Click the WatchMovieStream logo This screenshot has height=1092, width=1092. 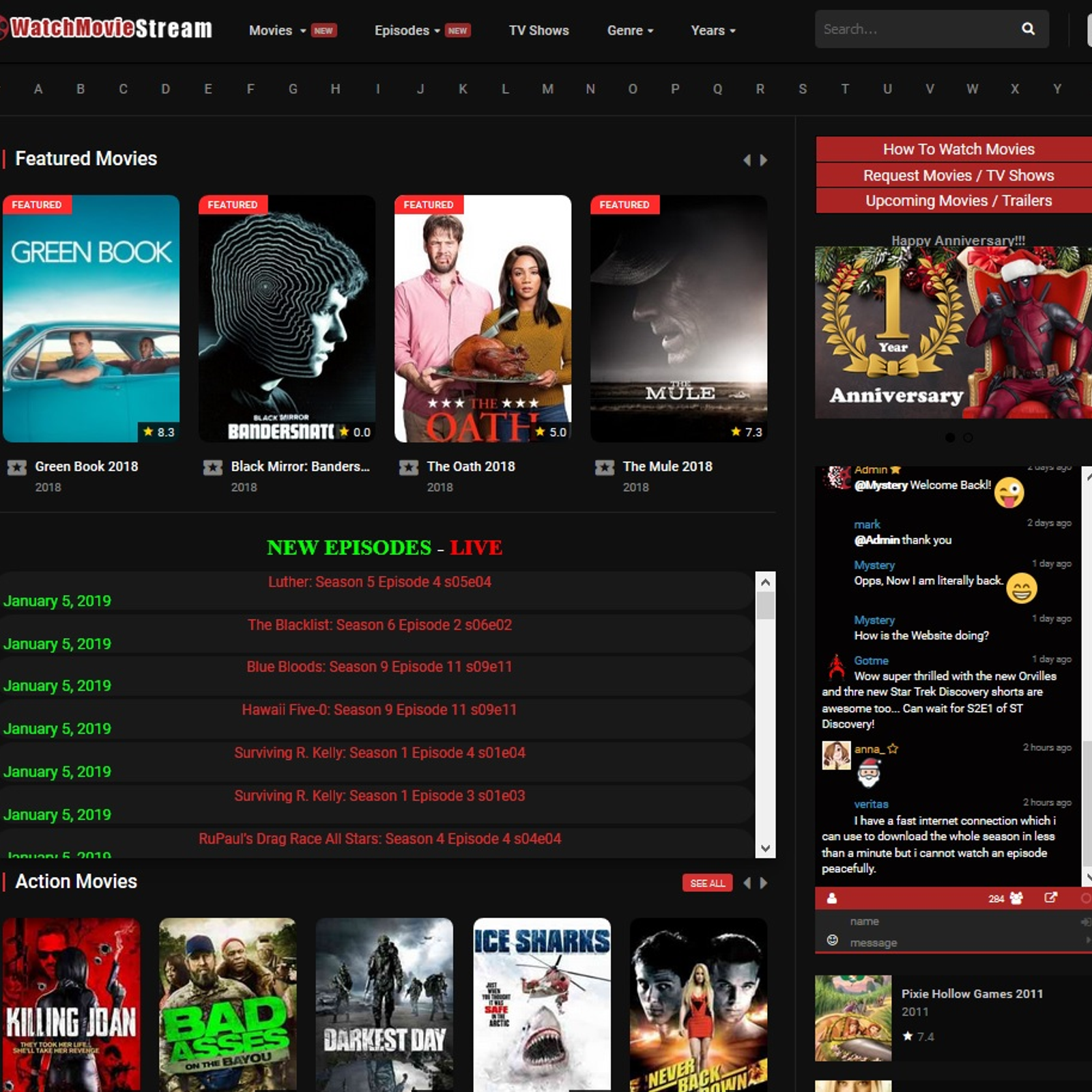106,28
